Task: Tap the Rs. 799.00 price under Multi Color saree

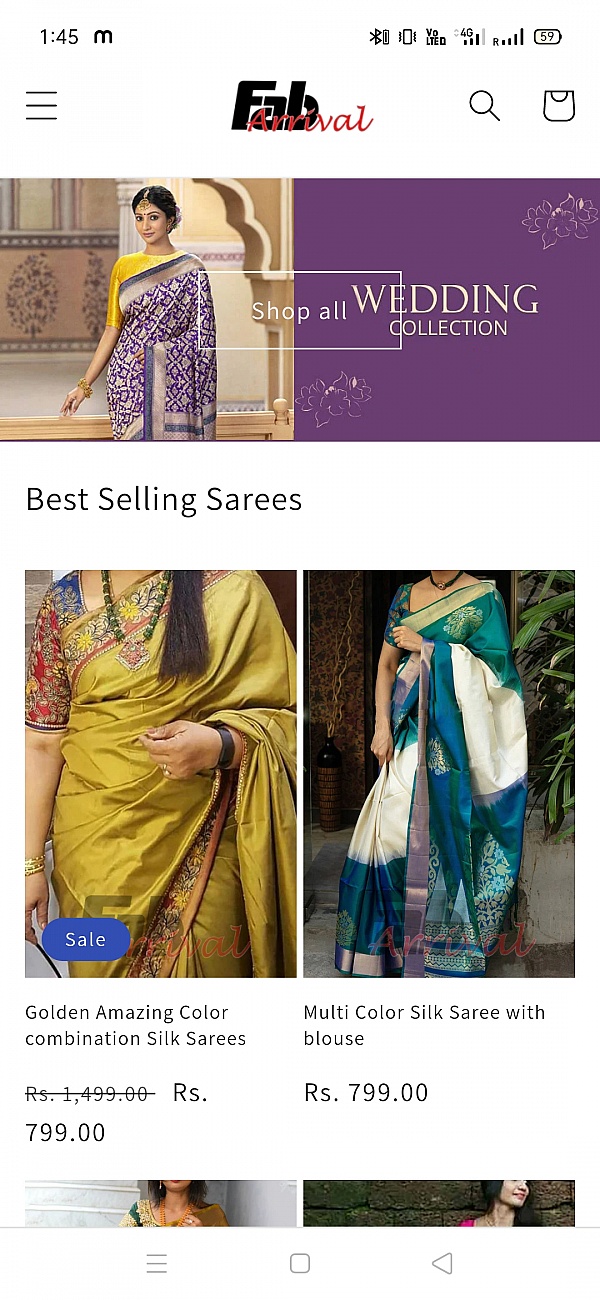Action: point(366,1093)
